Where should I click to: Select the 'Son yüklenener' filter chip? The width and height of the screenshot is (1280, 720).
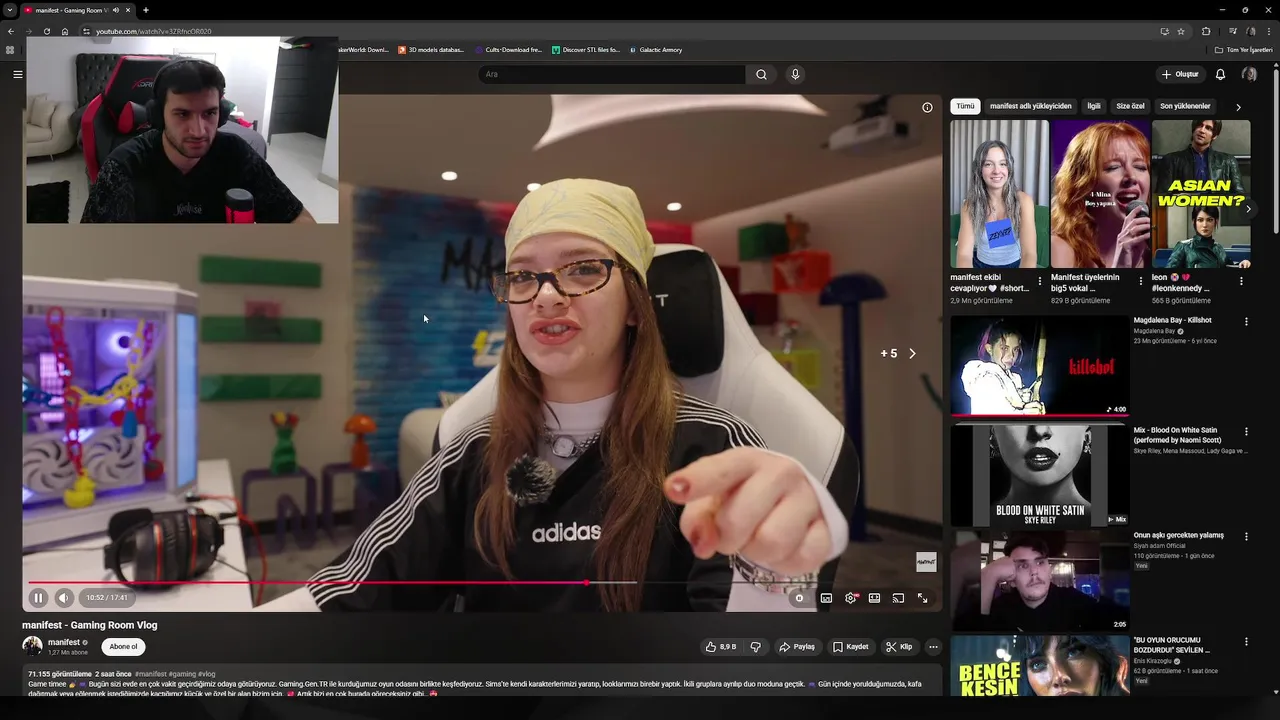(x=1185, y=106)
